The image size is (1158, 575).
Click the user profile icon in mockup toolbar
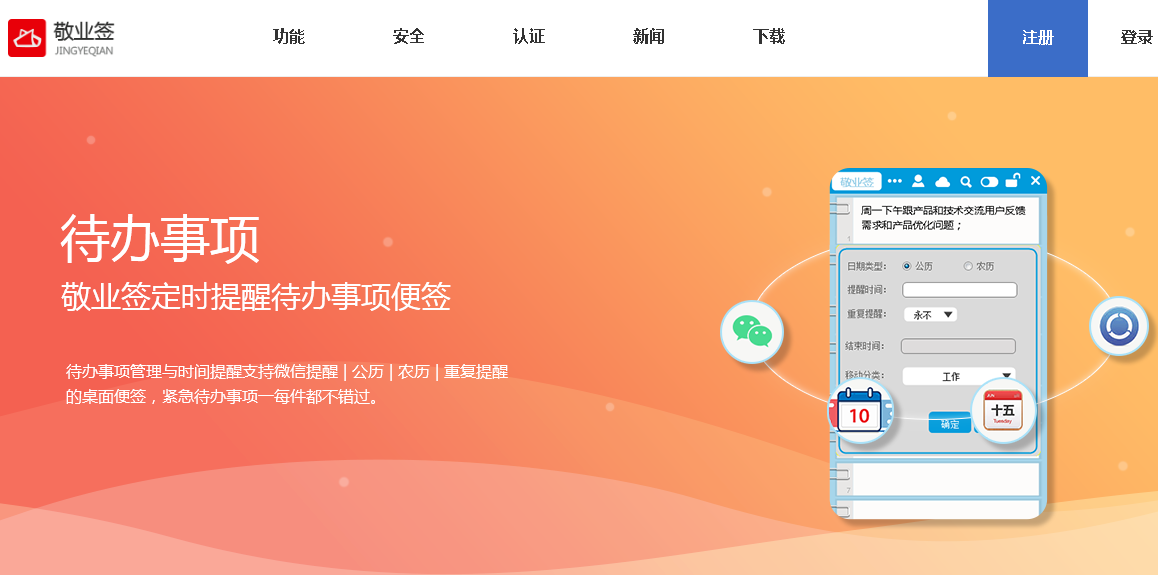pos(919,181)
